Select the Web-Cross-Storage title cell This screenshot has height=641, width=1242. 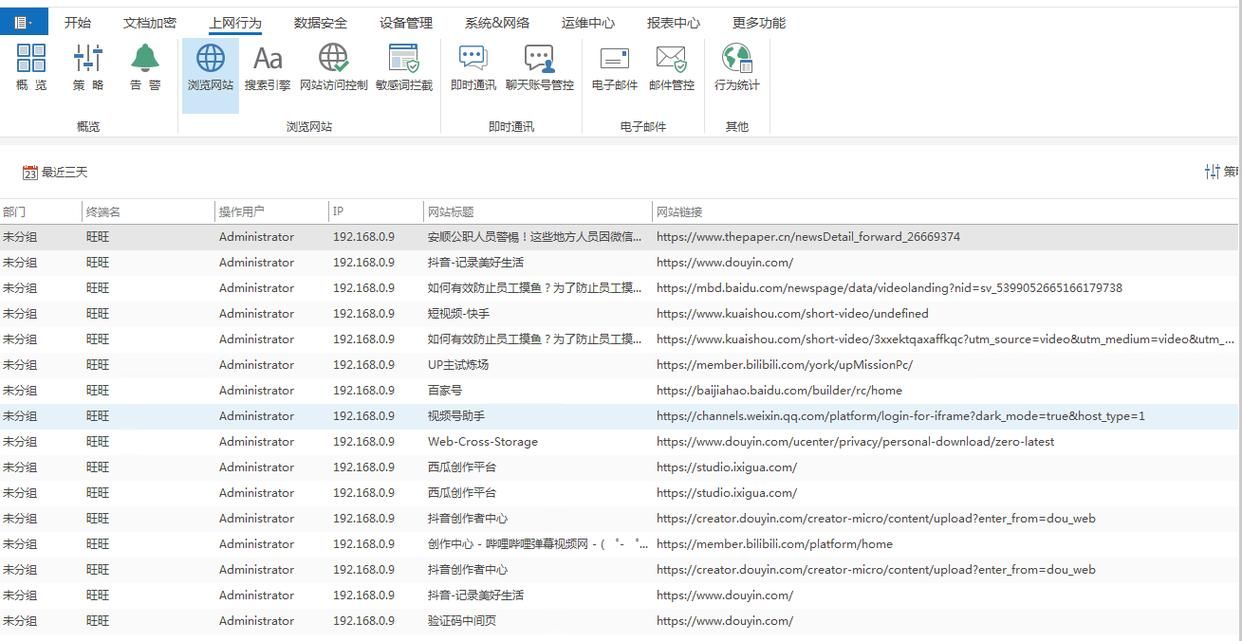click(482, 442)
